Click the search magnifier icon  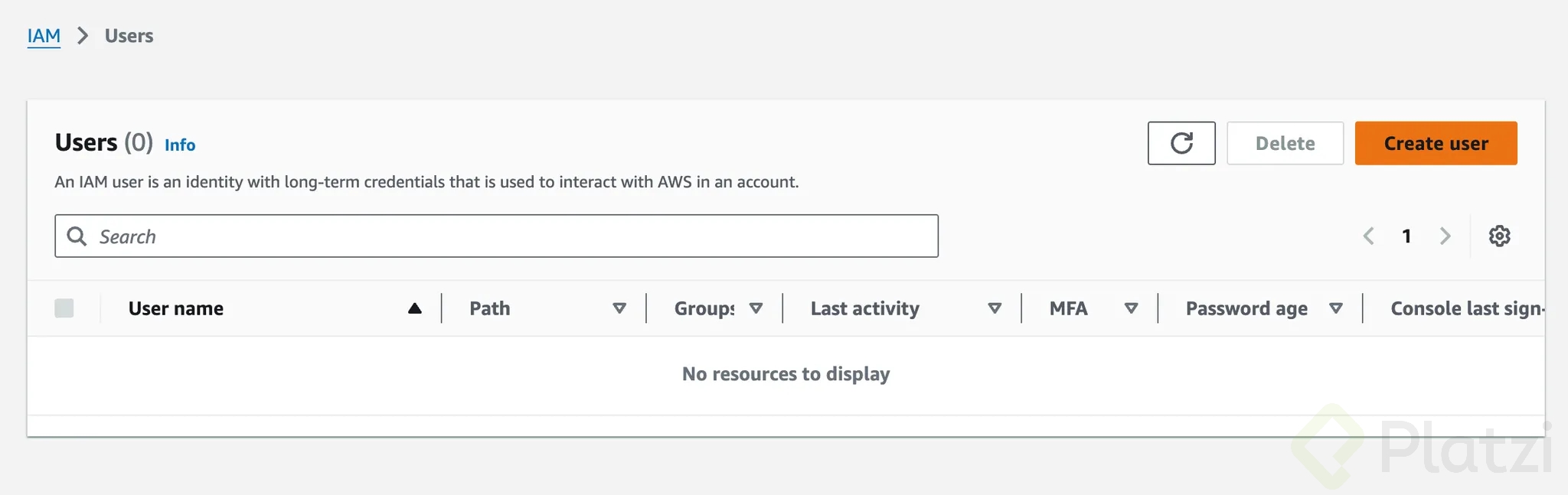click(77, 236)
